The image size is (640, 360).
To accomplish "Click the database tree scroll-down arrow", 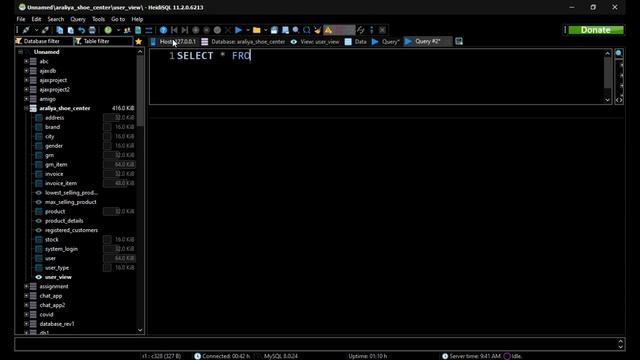I will pyautogui.click(x=140, y=330).
